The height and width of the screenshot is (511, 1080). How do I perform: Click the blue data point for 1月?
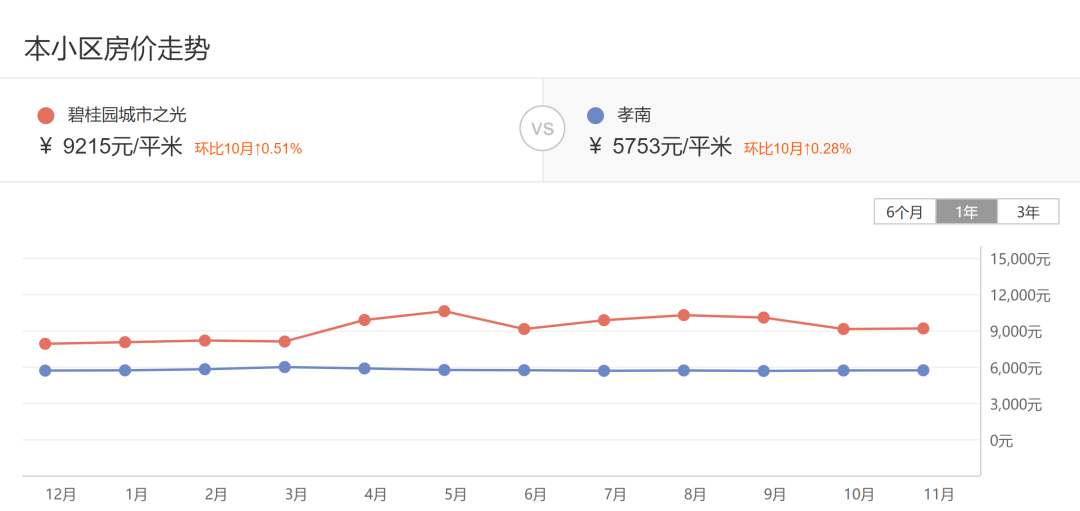(x=125, y=370)
